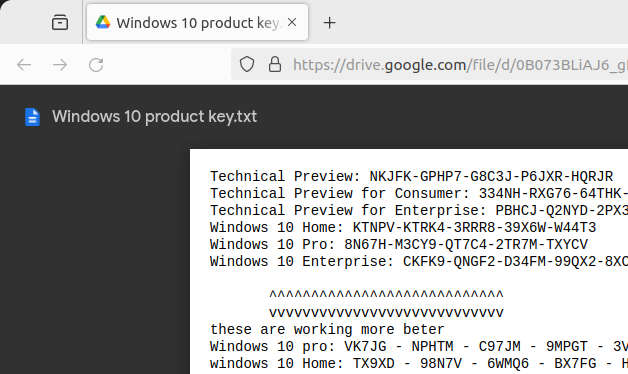This screenshot has width=628, height=374.
Task: Click the Technical Preview for Consumer line
Action: 419,193
